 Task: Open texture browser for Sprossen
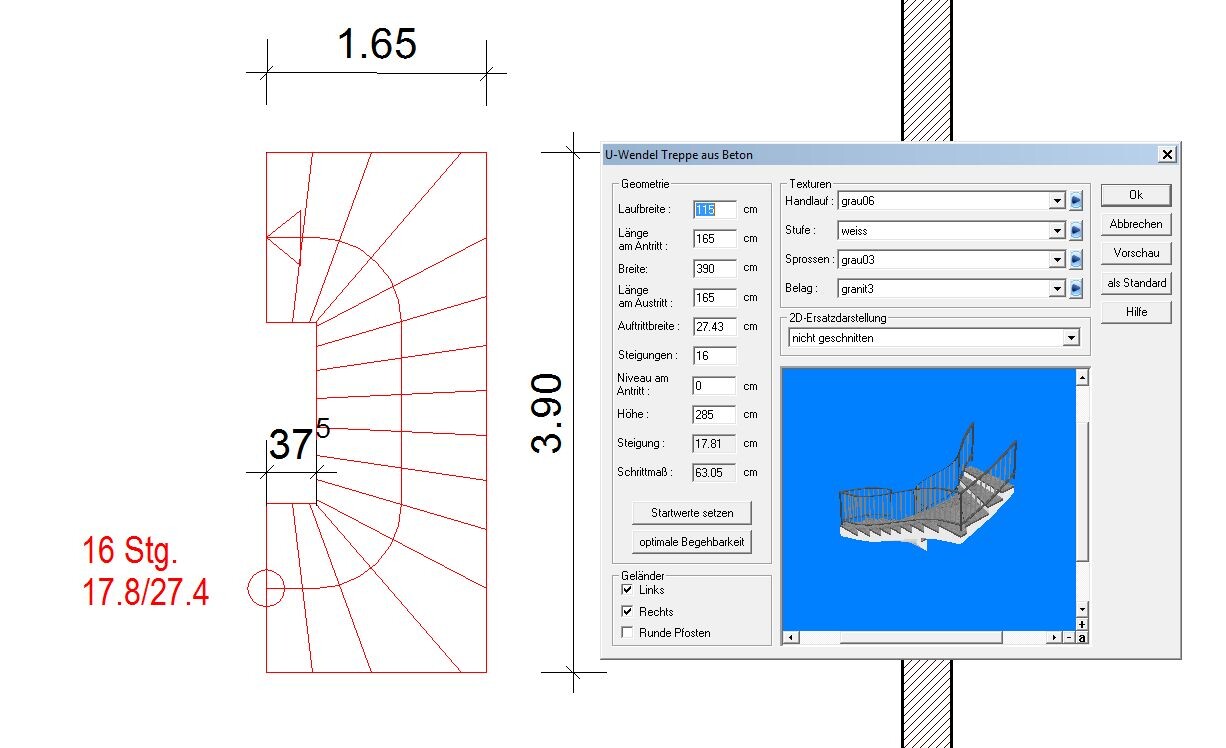[x=1076, y=260]
